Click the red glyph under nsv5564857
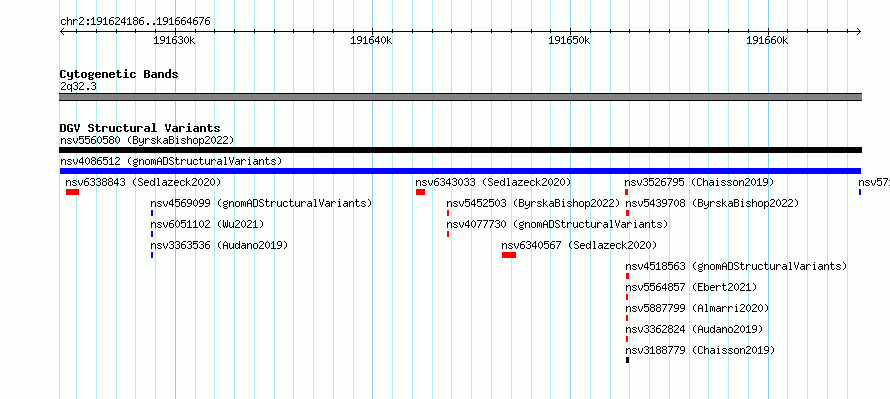The width and height of the screenshot is (890, 399). pyautogui.click(x=627, y=297)
